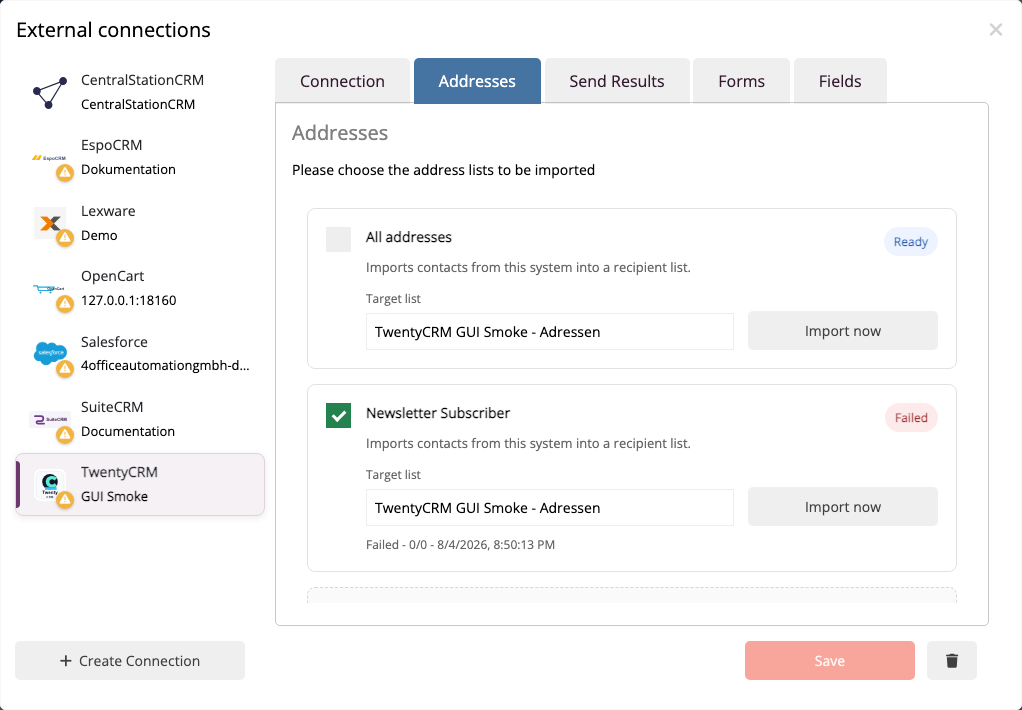Click the TwentyCRM logo icon
1022x710 pixels.
[x=50, y=484]
